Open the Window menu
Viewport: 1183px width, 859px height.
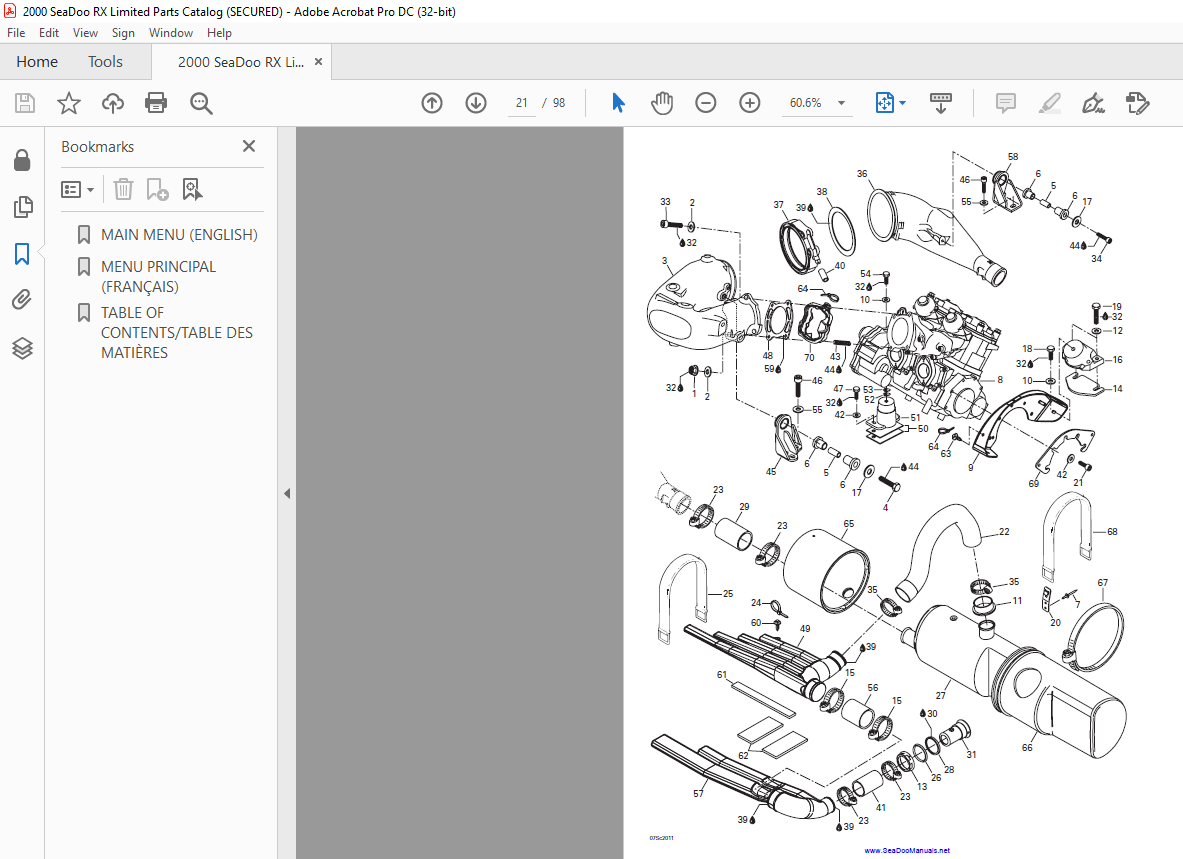pos(171,32)
